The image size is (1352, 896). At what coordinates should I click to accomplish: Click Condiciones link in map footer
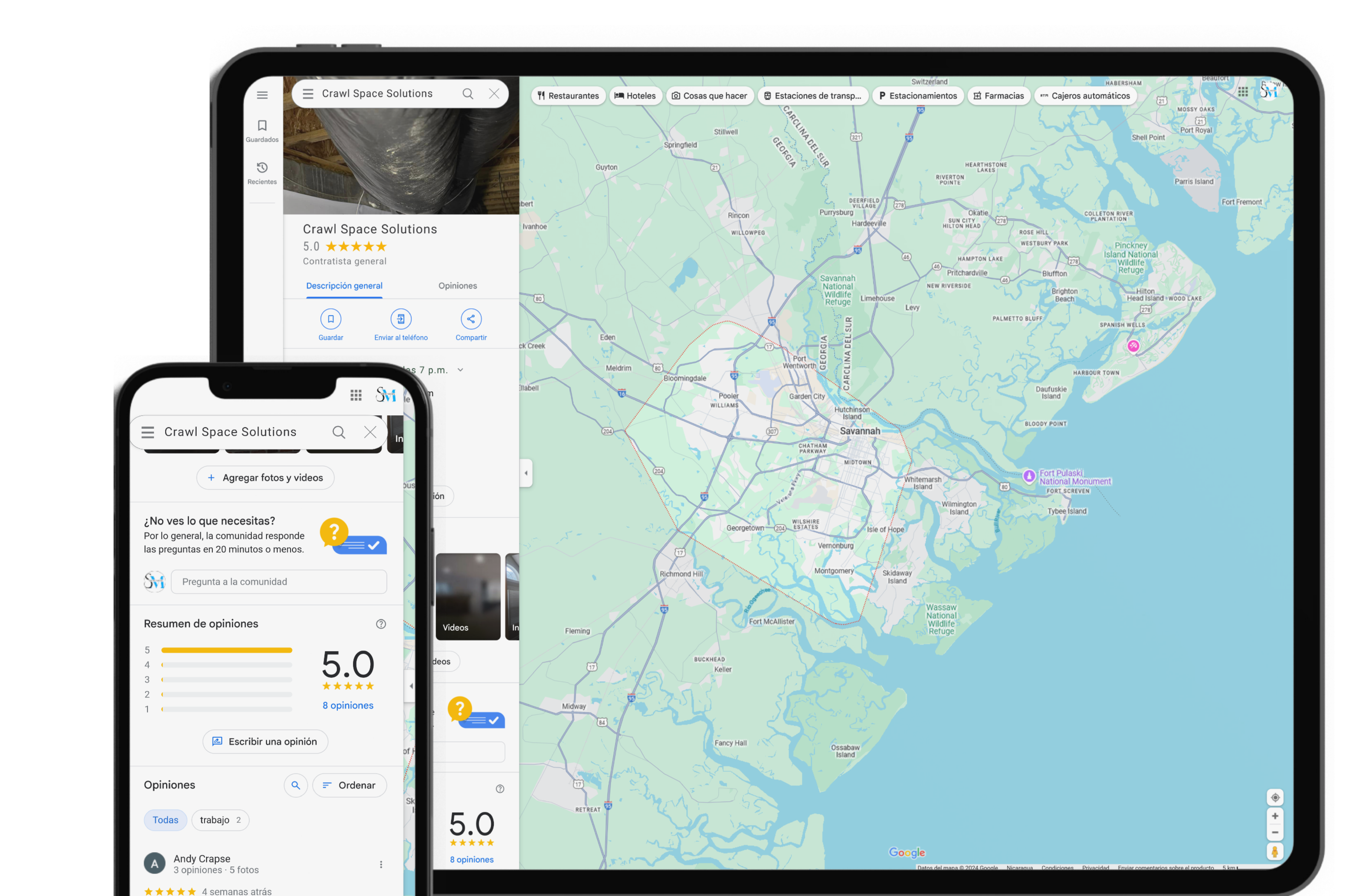1057,867
